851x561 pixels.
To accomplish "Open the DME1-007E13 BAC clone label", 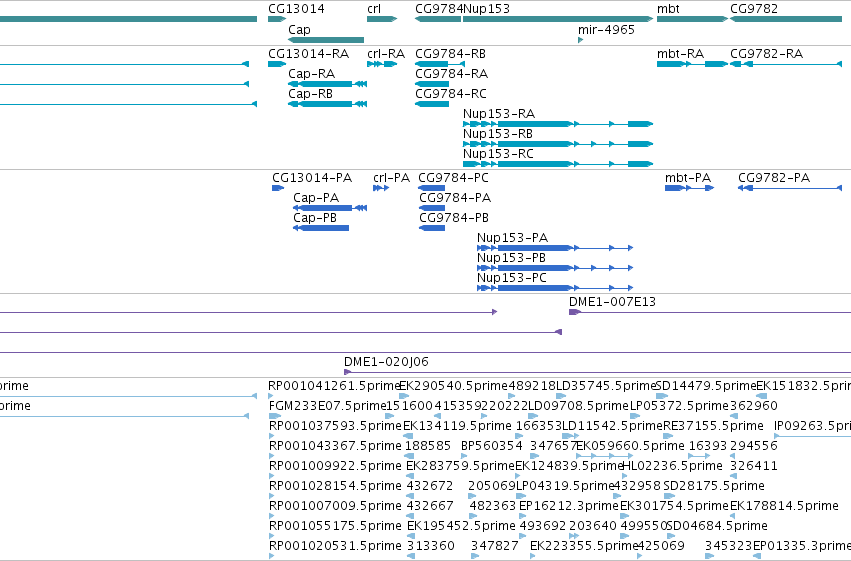I will pyautogui.click(x=612, y=302).
